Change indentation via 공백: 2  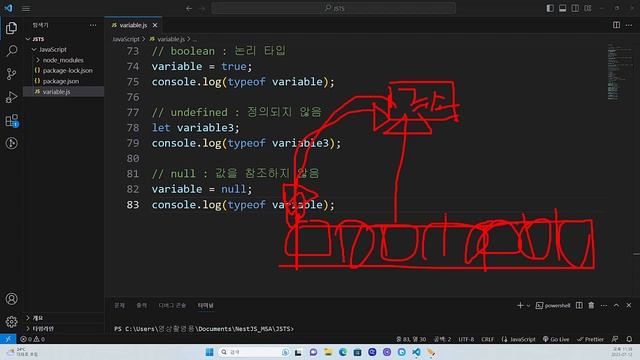[442, 339]
